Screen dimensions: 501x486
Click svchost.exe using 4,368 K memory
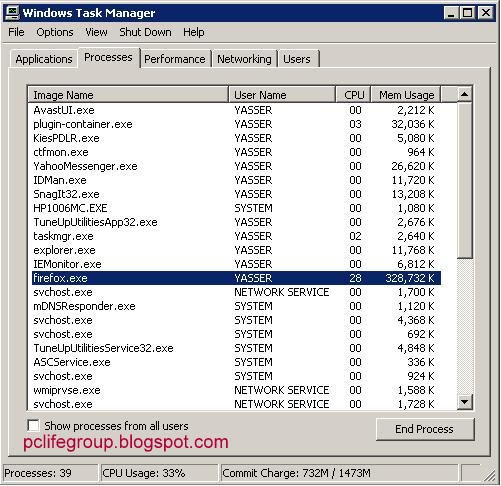[236, 320]
